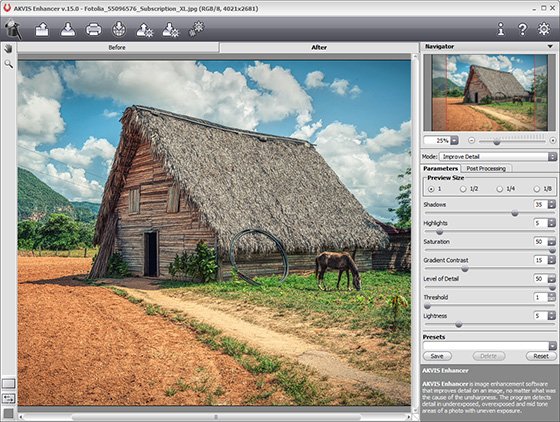Open an image with the upload icon
560x422 pixels.
[42, 30]
